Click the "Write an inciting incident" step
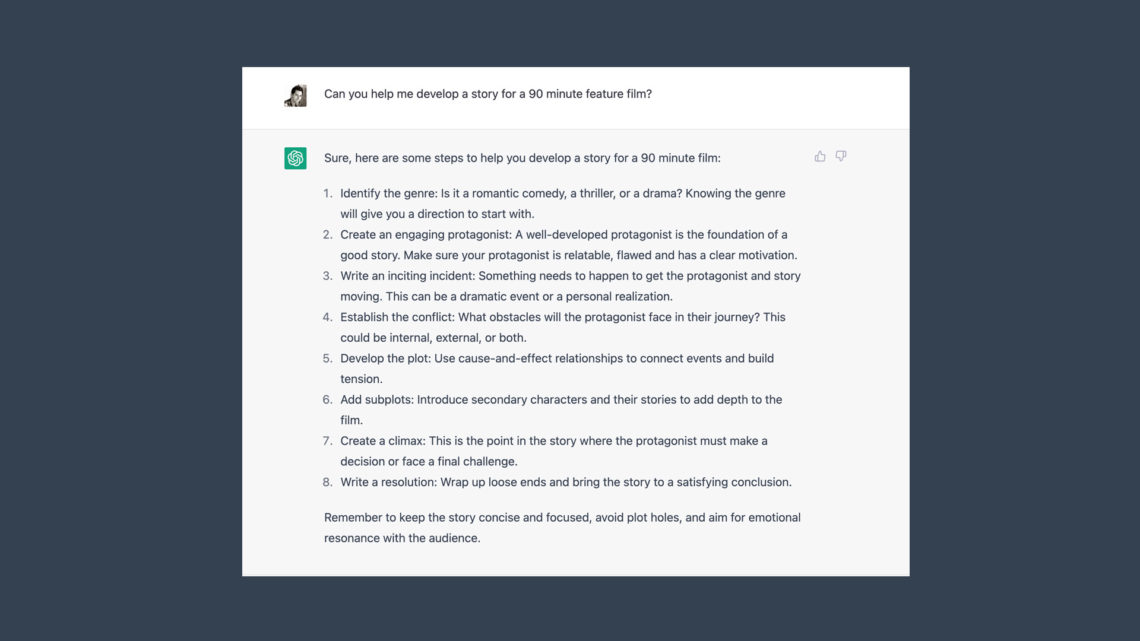This screenshot has height=641, width=1140. click(x=570, y=276)
